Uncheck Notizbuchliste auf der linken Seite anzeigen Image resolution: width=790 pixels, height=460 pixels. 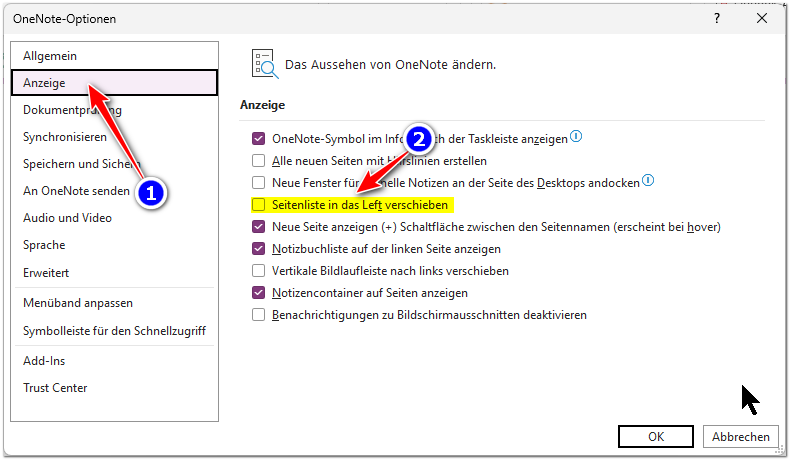(x=258, y=249)
